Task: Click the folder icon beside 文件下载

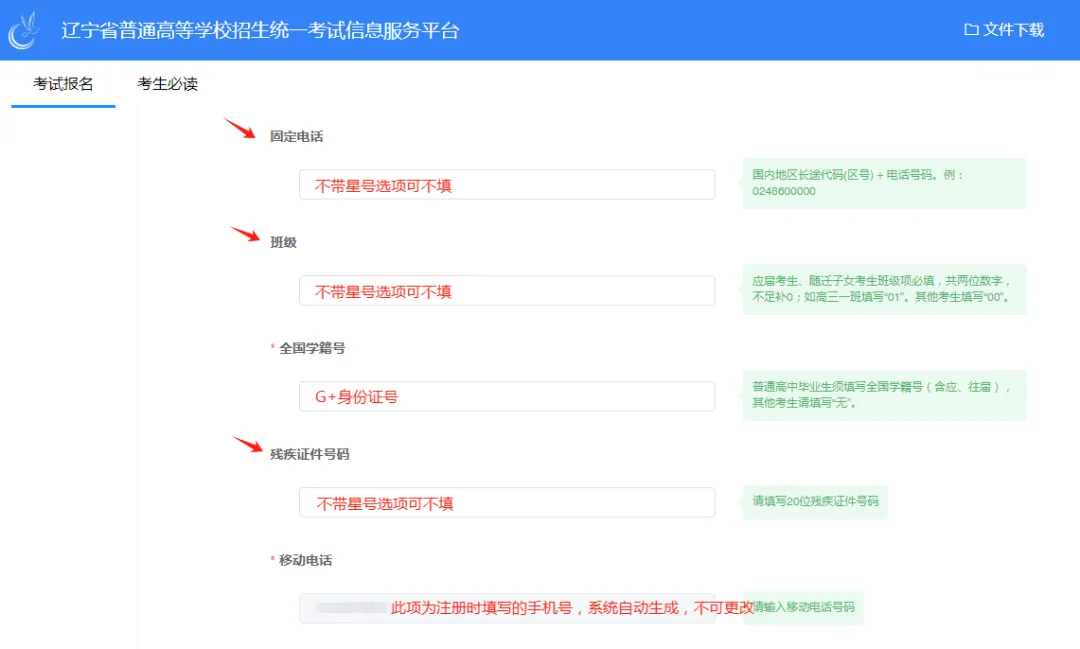Action: [x=971, y=30]
